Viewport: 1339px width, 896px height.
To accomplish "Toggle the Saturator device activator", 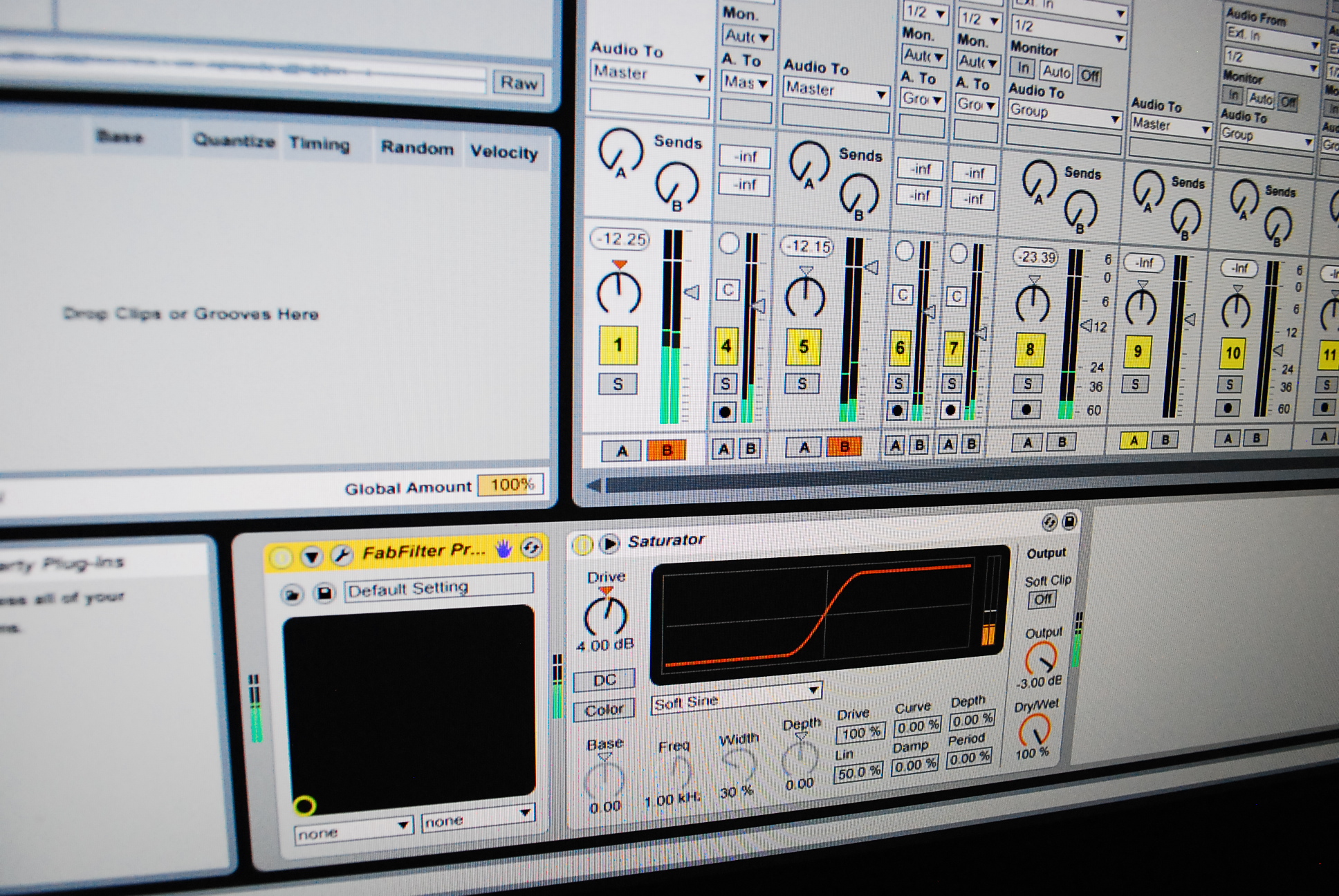I will pos(582,545).
